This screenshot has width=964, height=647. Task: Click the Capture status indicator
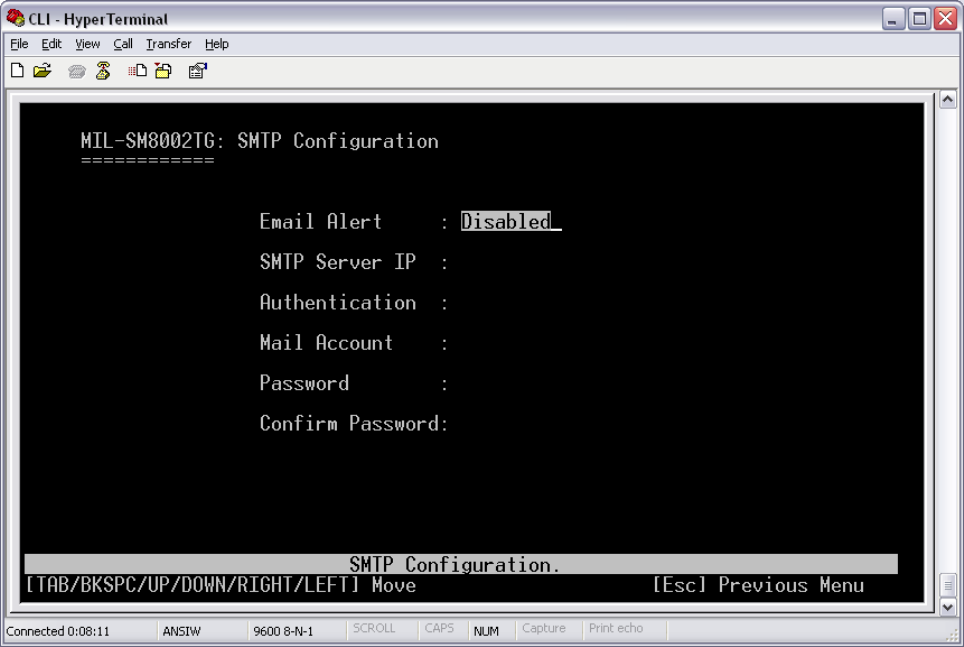click(543, 629)
